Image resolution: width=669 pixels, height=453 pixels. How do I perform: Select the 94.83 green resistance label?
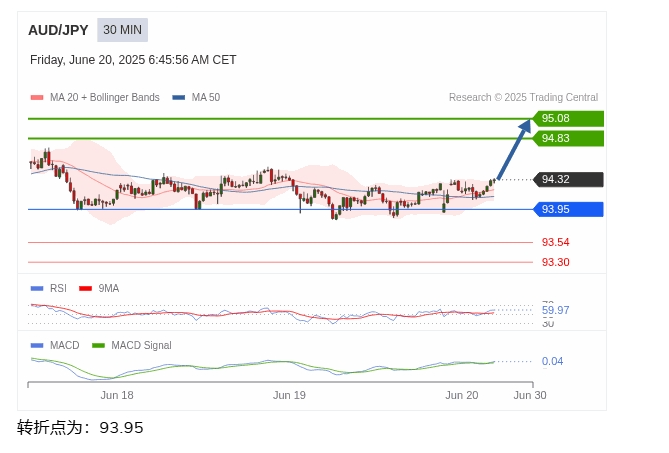point(569,138)
